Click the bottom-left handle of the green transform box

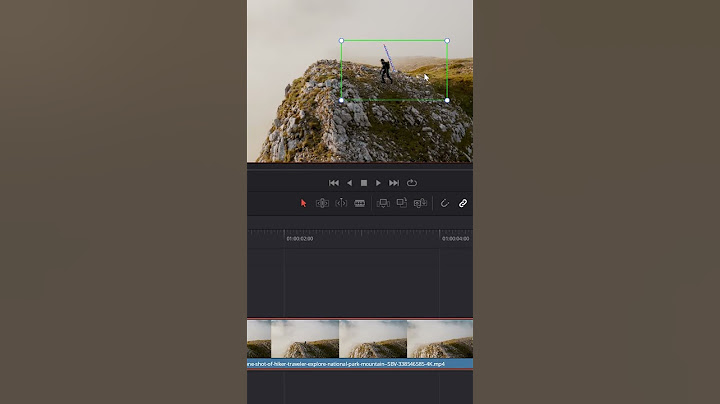pos(341,100)
